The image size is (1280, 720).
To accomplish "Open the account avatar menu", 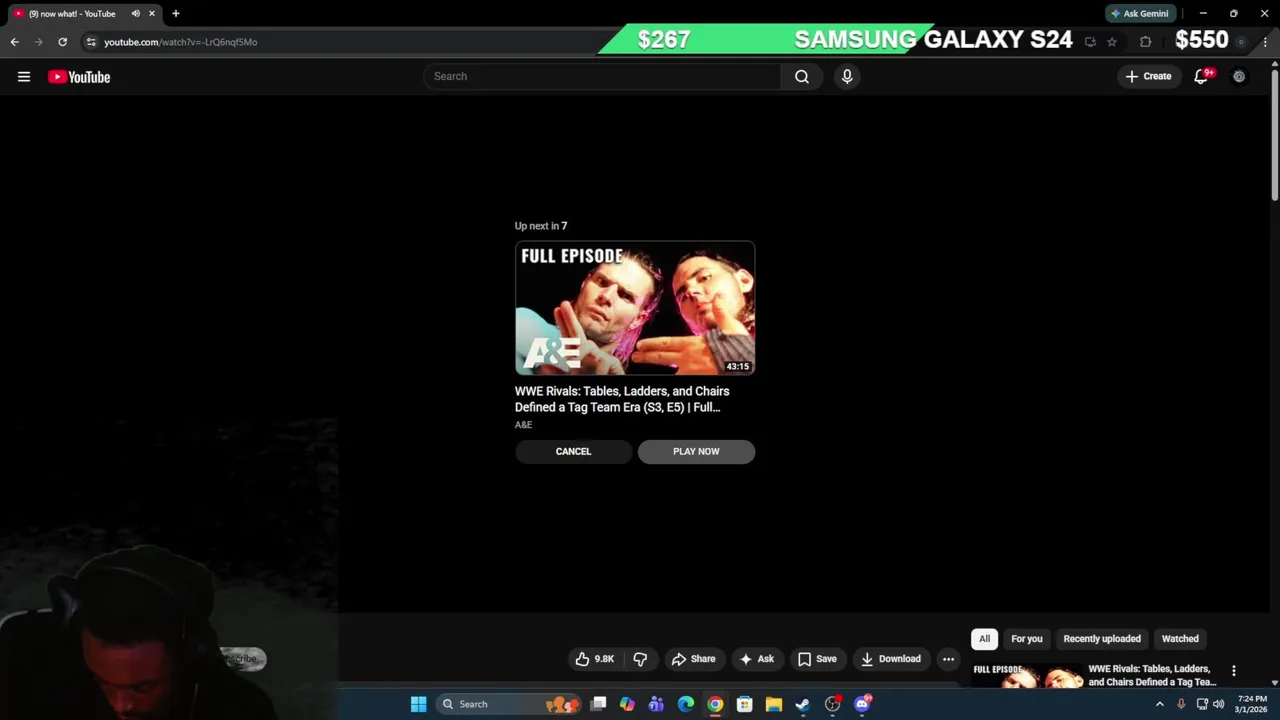I will pyautogui.click(x=1239, y=76).
